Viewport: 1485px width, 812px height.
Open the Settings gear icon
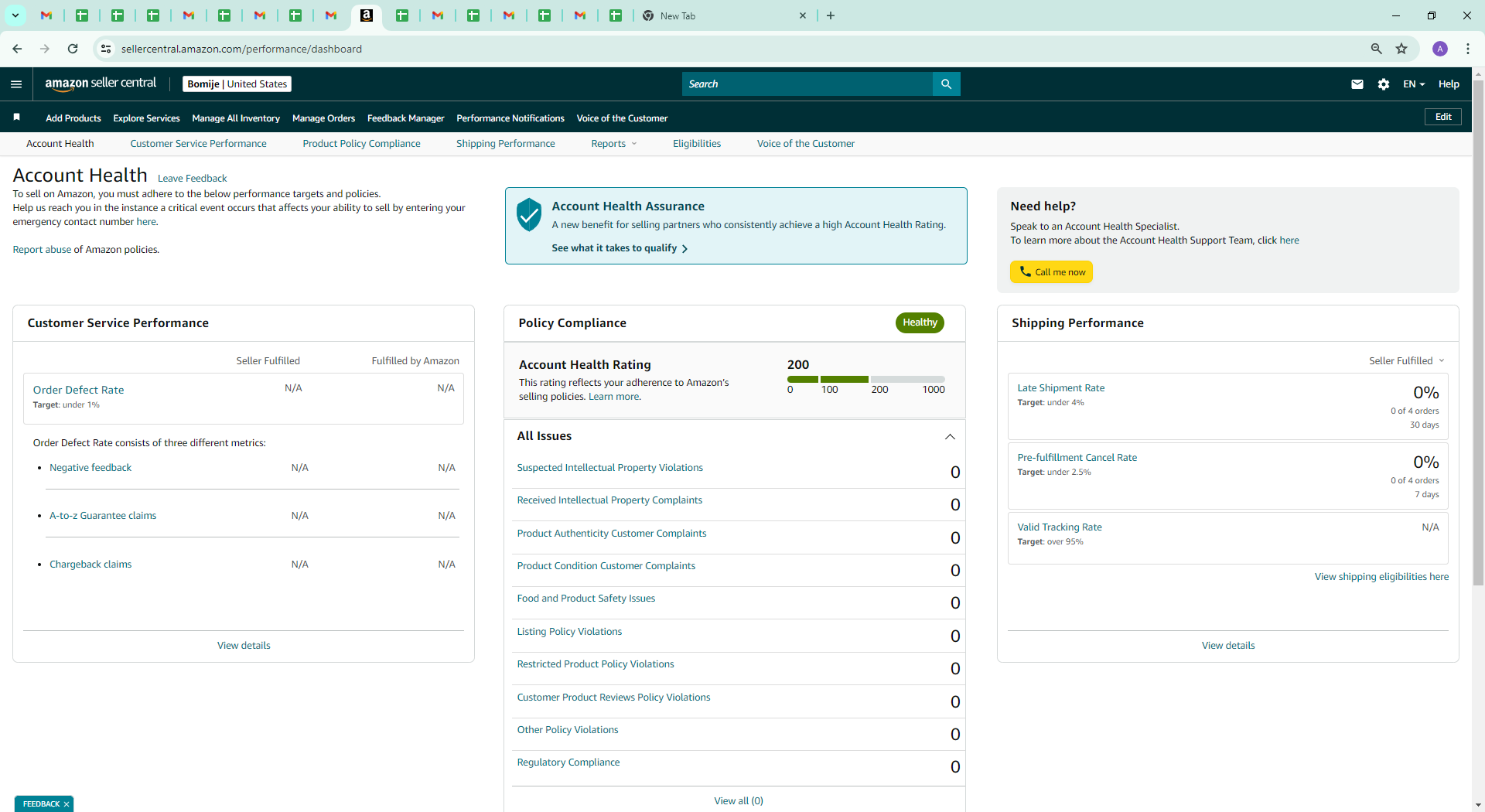1384,84
